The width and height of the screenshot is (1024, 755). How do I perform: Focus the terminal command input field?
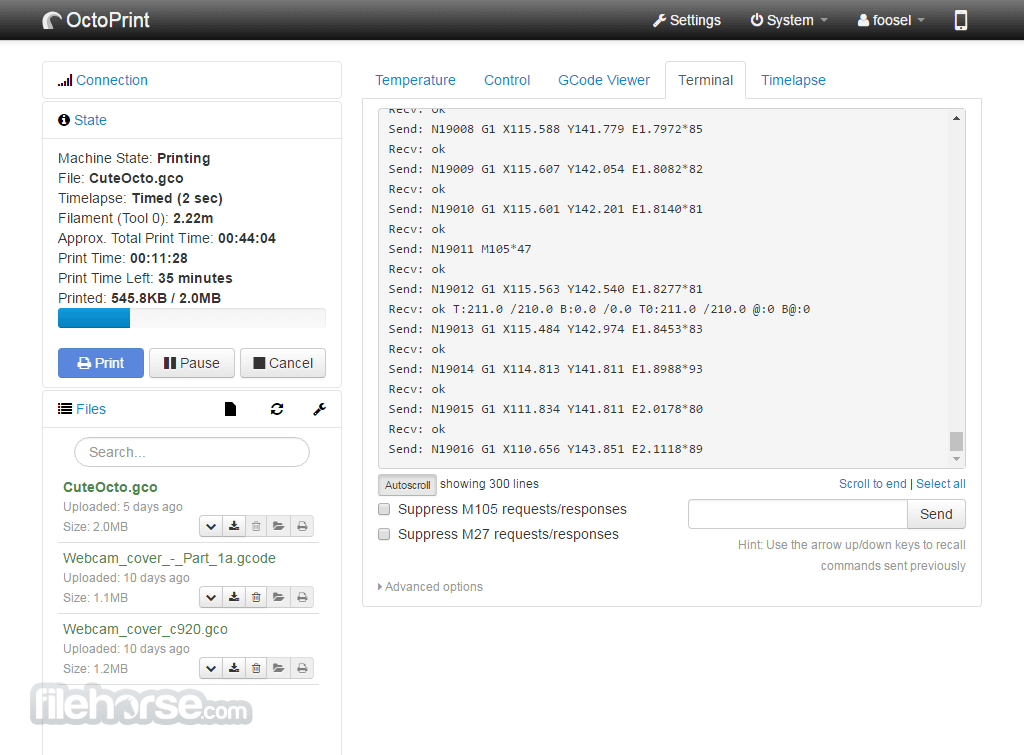pyautogui.click(x=797, y=514)
